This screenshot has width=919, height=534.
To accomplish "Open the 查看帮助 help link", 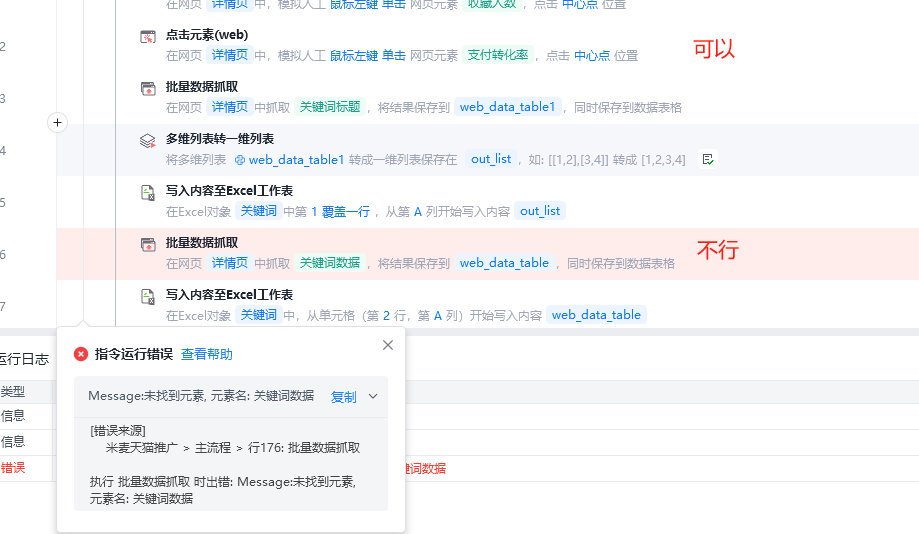I will tap(207, 354).
